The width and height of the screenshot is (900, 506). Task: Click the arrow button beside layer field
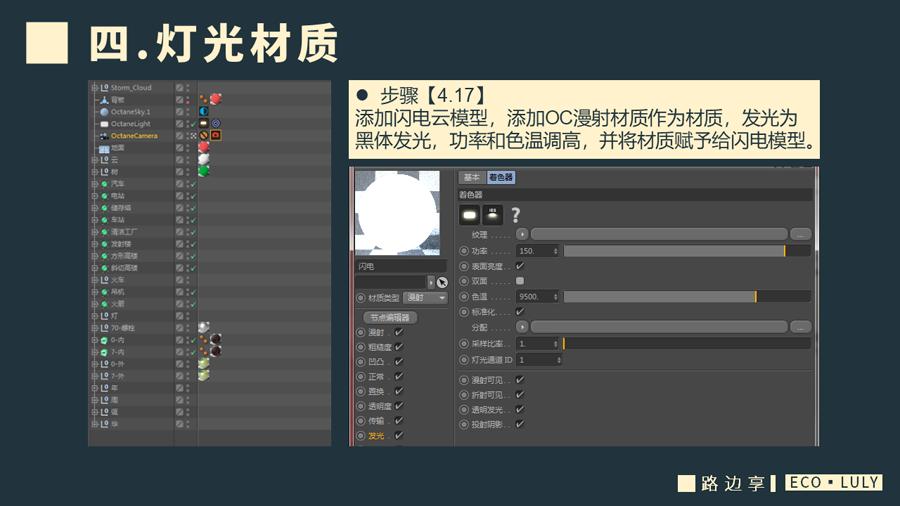(431, 282)
